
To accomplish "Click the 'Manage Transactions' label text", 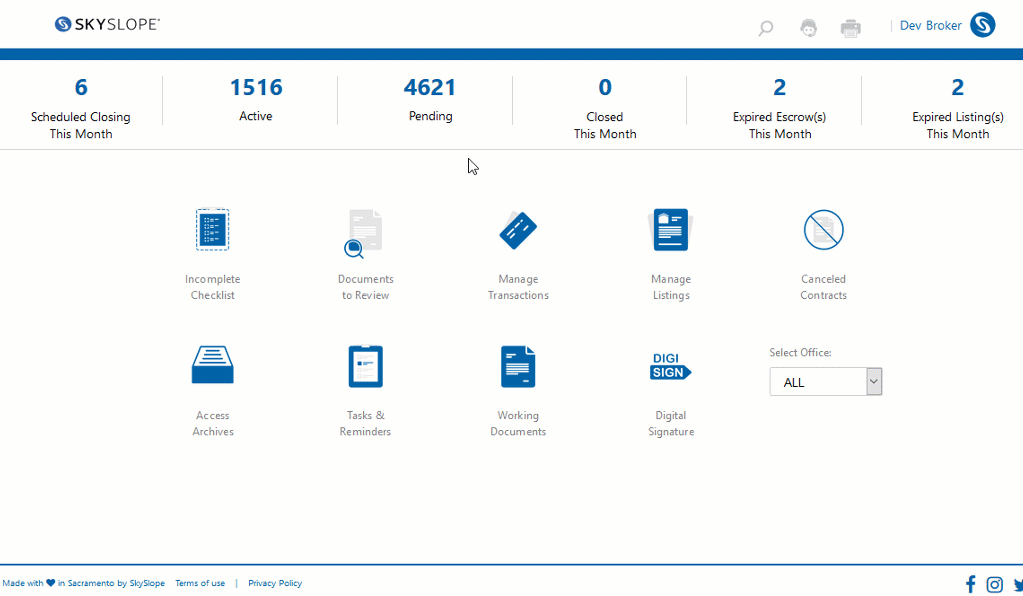I will tap(518, 287).
